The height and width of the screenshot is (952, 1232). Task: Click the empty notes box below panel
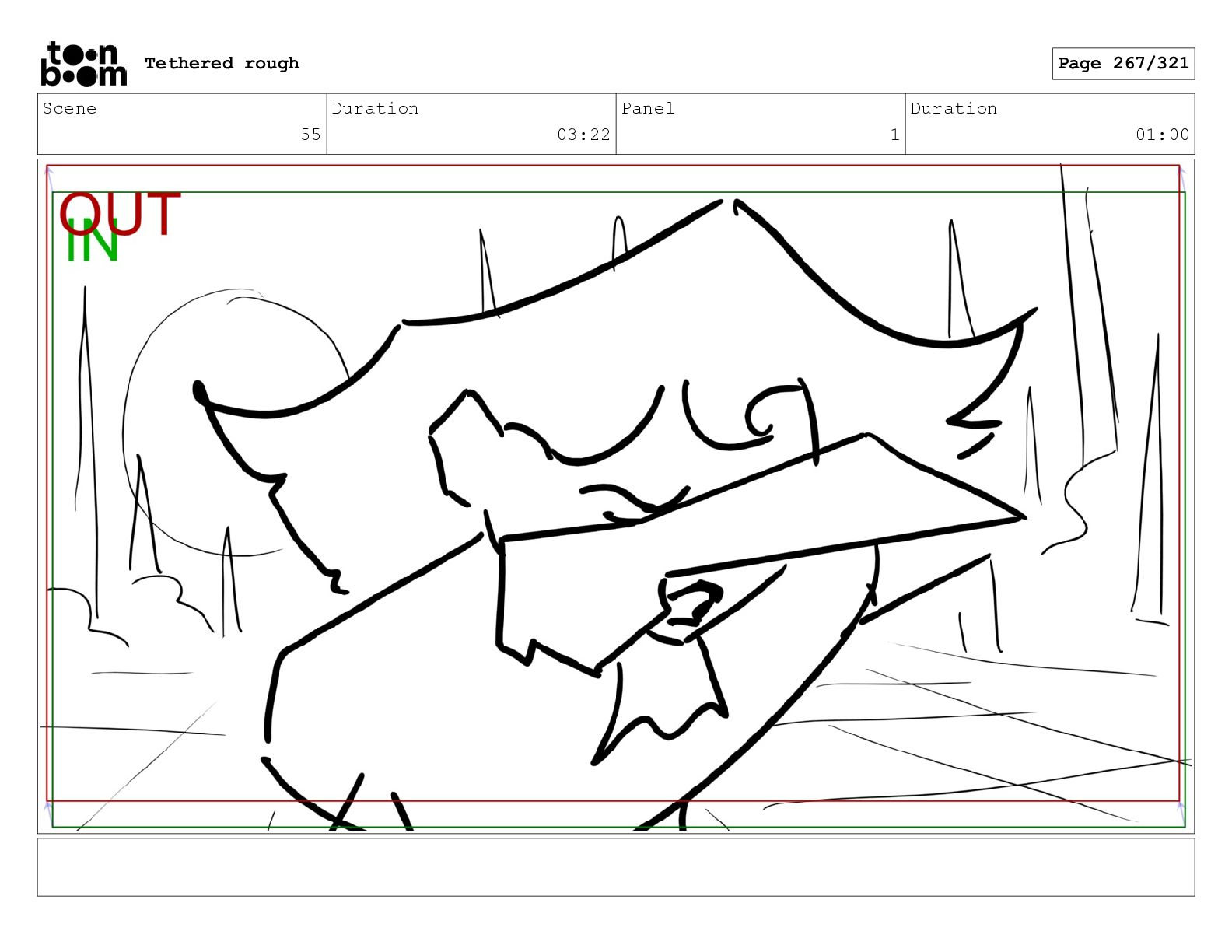616,867
